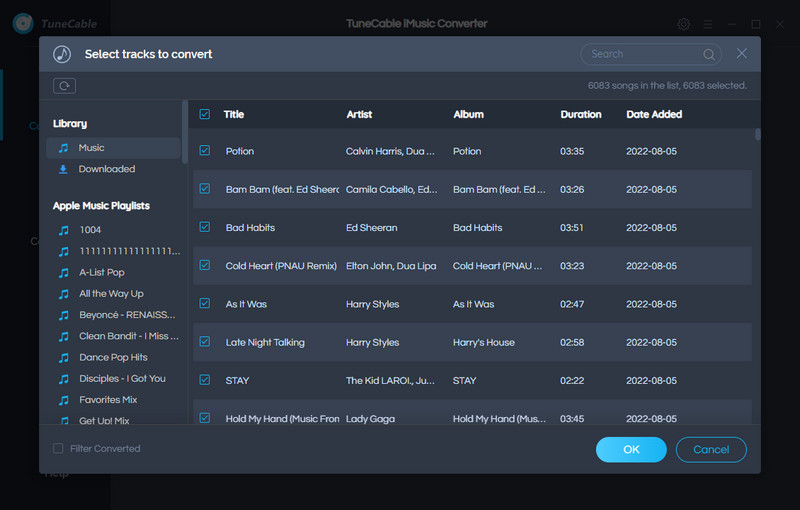The height and width of the screenshot is (510, 800).
Task: Open the All the Way Up playlist
Action: coord(113,294)
